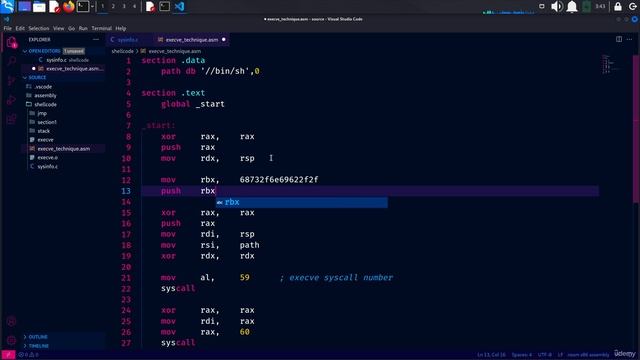
Task: Open the File menu
Action: pyautogui.click(x=7, y=28)
